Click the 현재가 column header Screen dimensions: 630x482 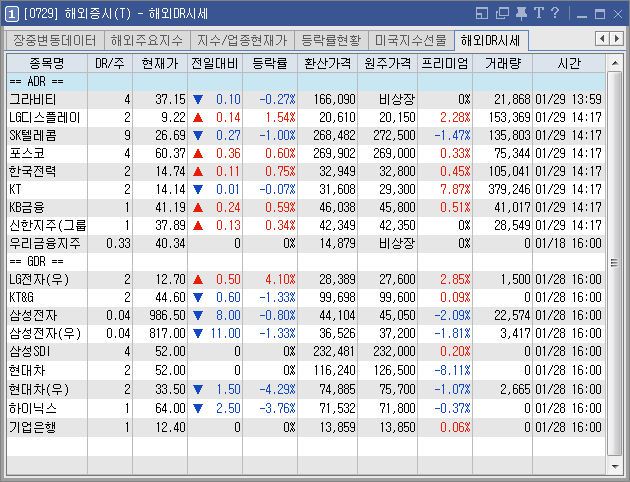[x=160, y=63]
